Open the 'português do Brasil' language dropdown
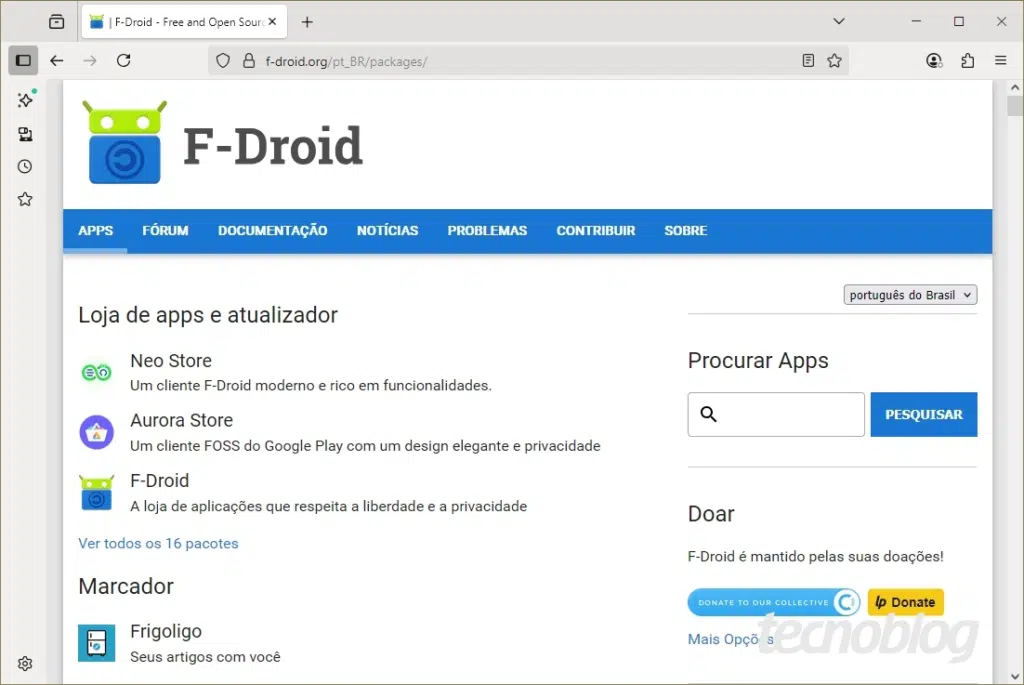 coord(909,294)
